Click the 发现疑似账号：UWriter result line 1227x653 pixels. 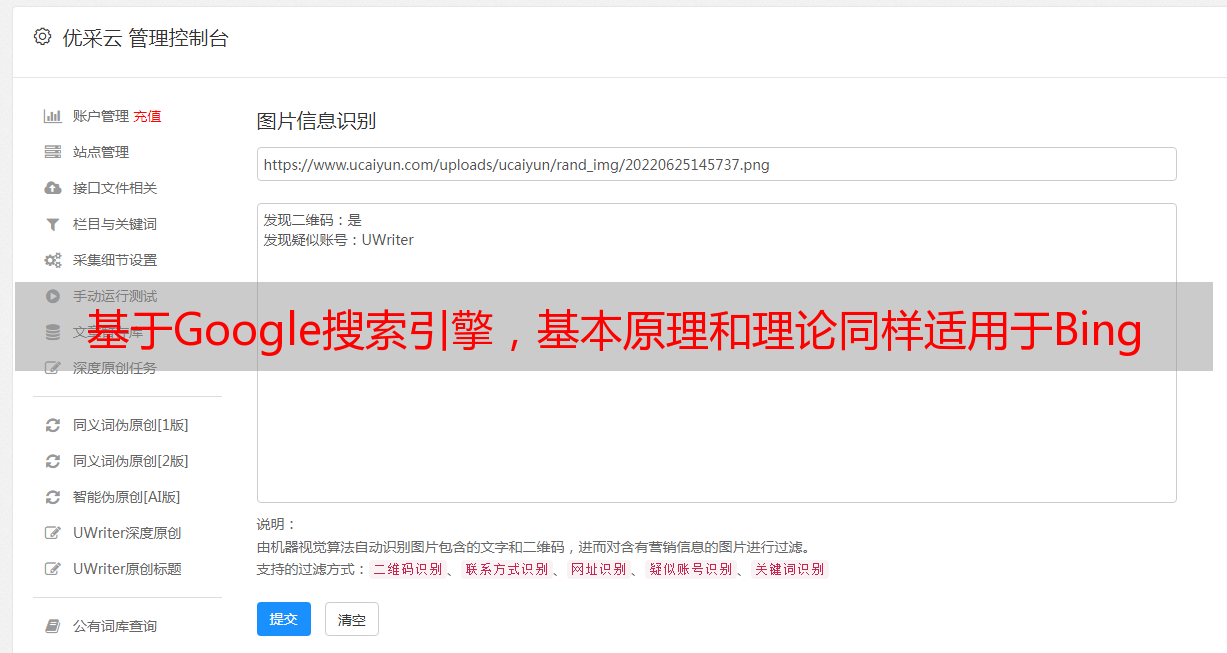[339, 240]
